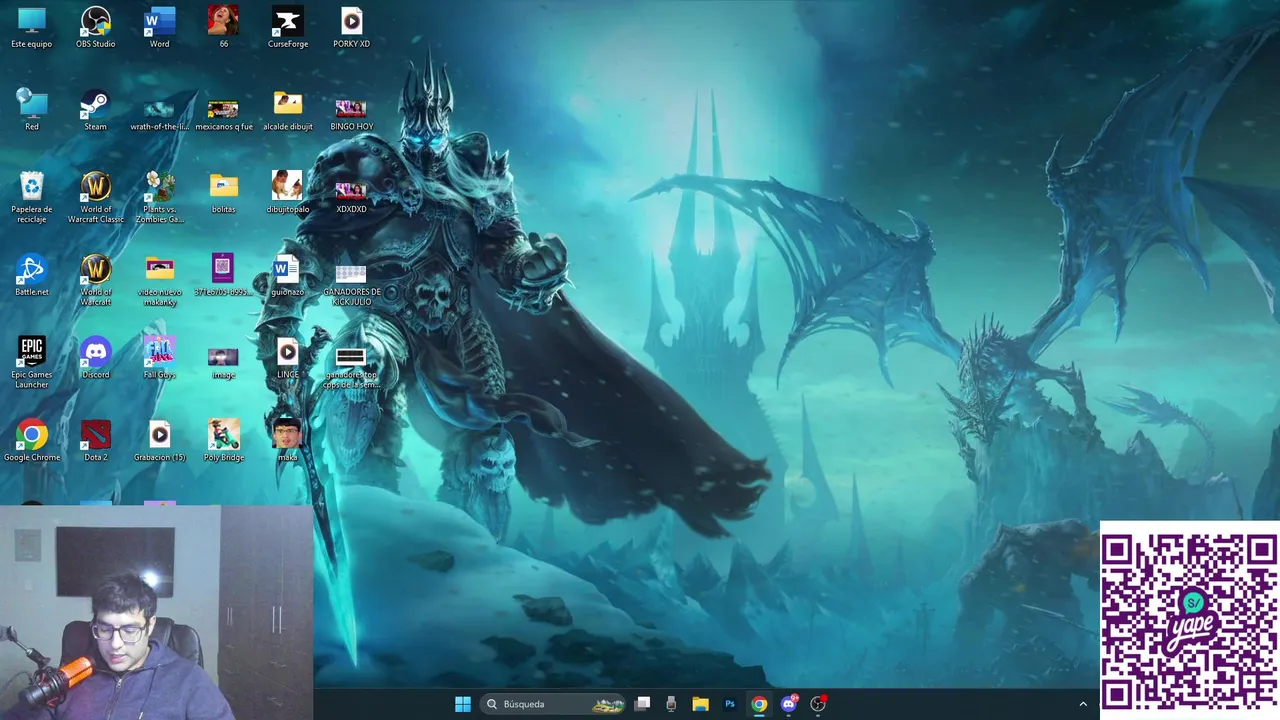Select the World of Warcraft shortcut without Classic
The width and height of the screenshot is (1280, 720).
pos(96,281)
